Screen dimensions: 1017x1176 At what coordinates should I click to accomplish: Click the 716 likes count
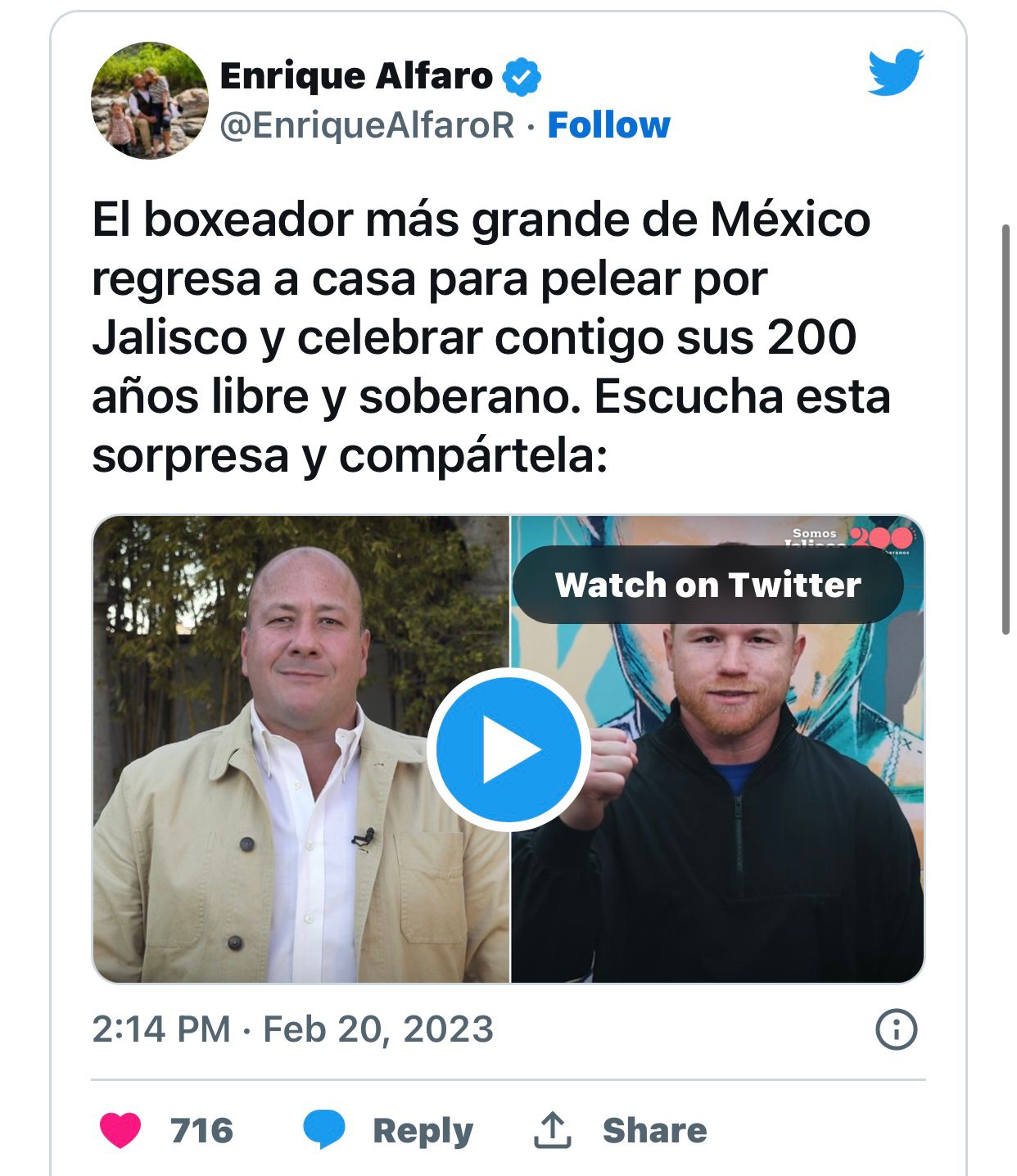tap(202, 1131)
